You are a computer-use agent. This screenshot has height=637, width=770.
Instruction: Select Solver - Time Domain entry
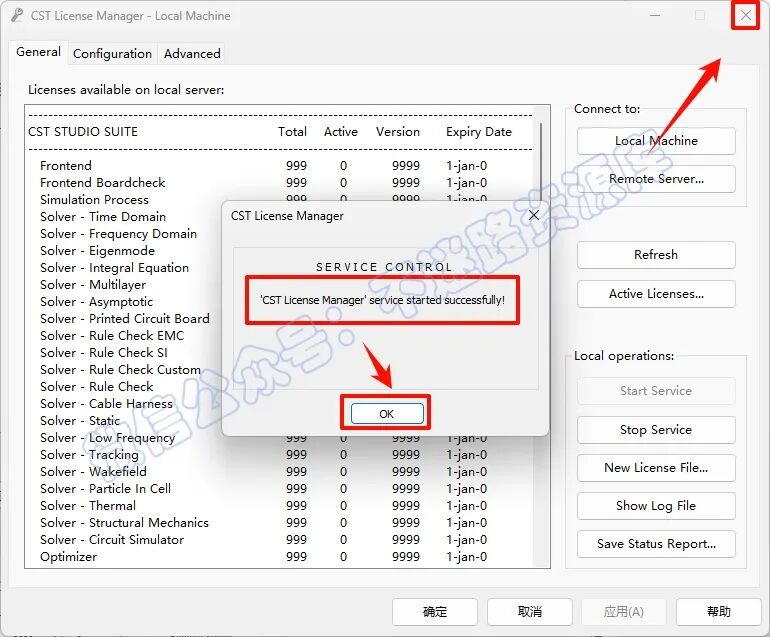click(103, 217)
